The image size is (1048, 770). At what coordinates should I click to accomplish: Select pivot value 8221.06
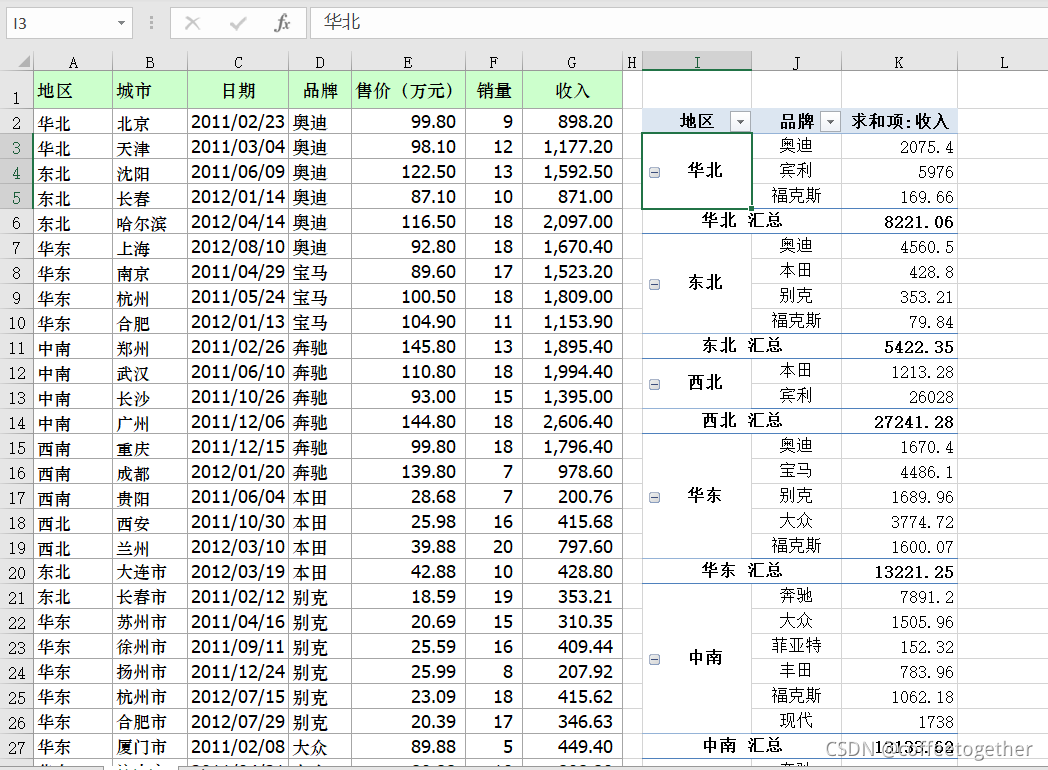pos(899,222)
